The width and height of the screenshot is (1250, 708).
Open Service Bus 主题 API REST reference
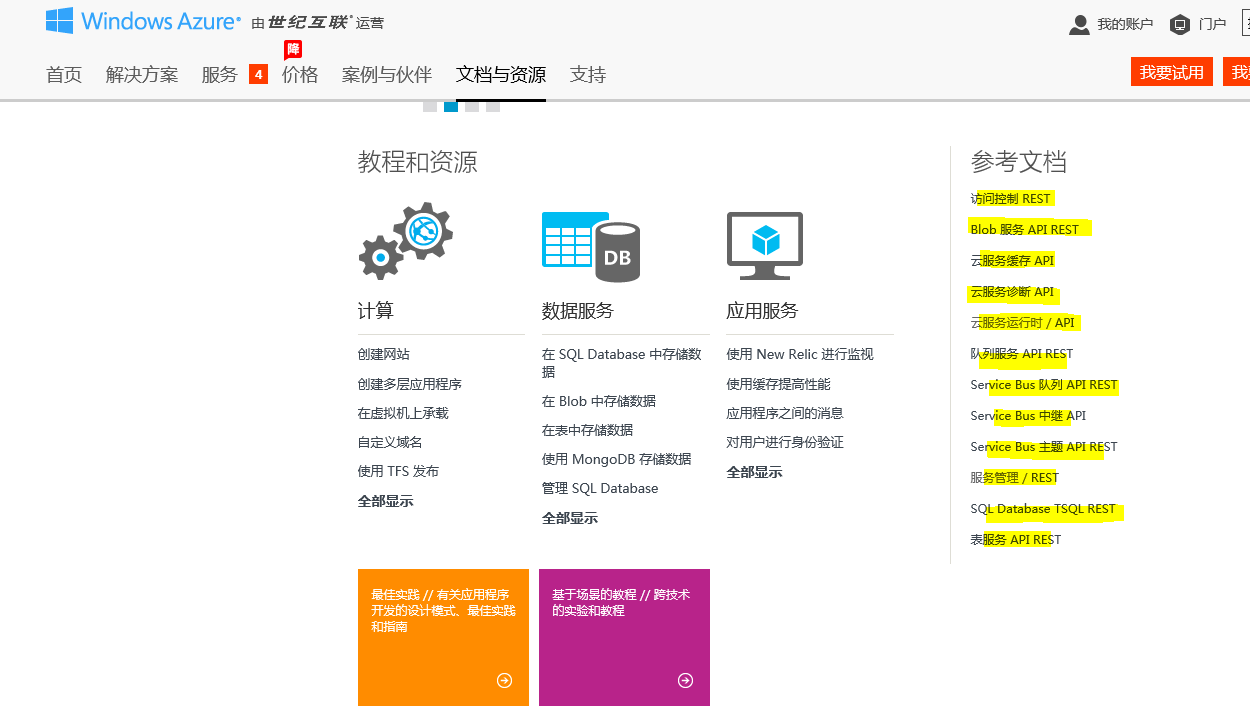[x=1044, y=446]
